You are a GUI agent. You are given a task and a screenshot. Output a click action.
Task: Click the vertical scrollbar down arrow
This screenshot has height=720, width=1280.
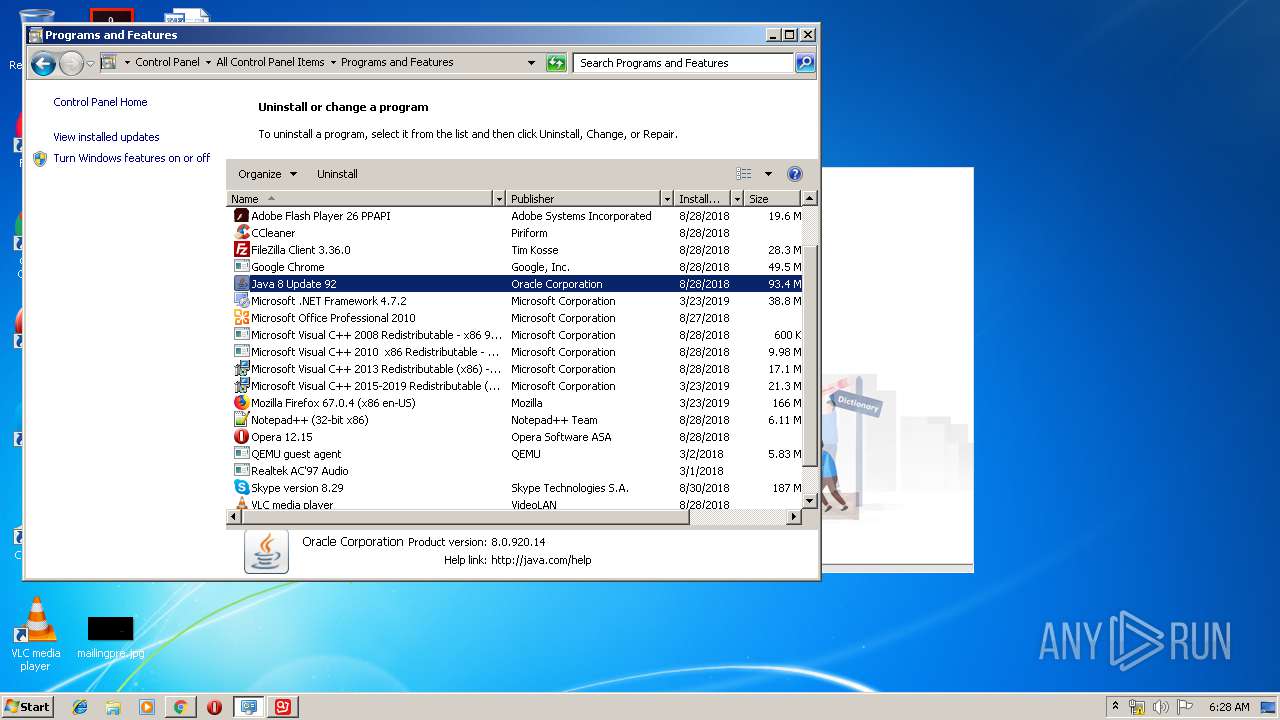[810, 501]
